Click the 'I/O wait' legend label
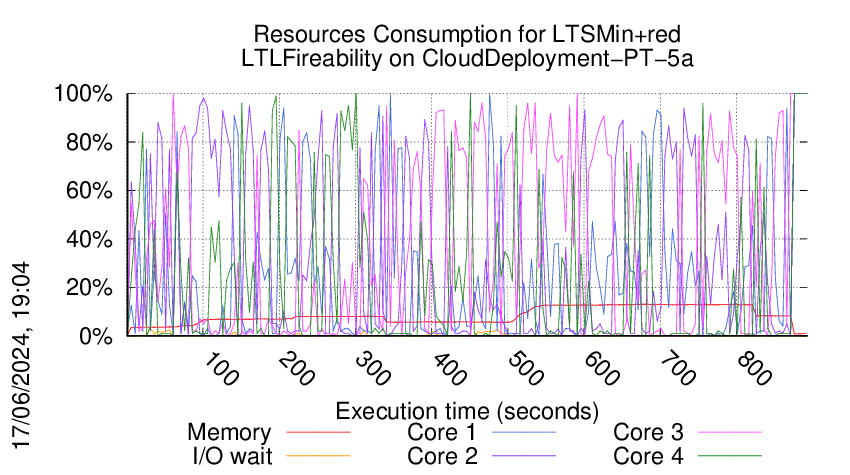The width and height of the screenshot is (850, 475). [232, 456]
